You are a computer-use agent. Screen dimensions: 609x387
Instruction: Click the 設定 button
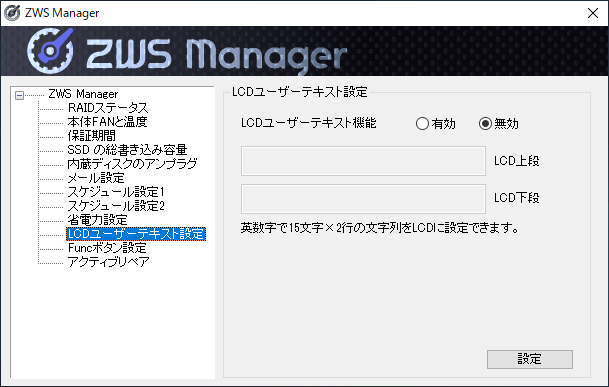coord(530,359)
